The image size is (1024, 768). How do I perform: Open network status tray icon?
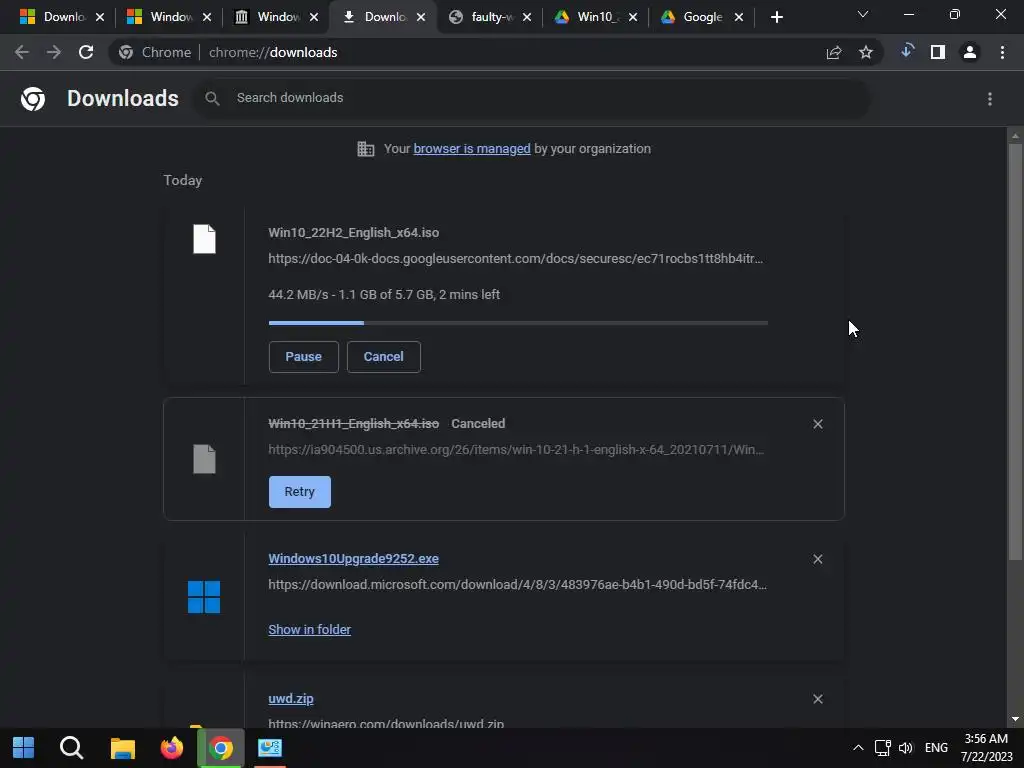(882, 748)
